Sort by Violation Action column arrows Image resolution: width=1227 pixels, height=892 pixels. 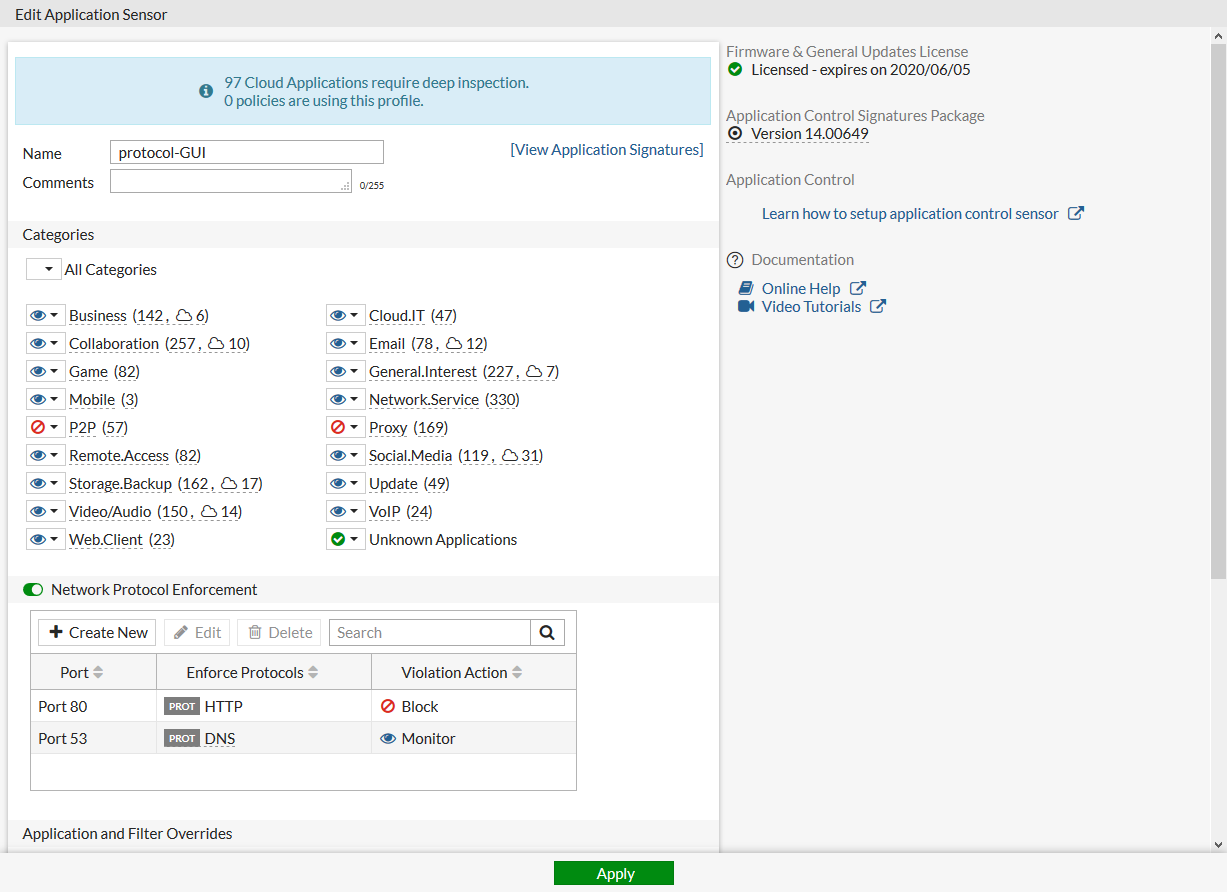tap(517, 673)
